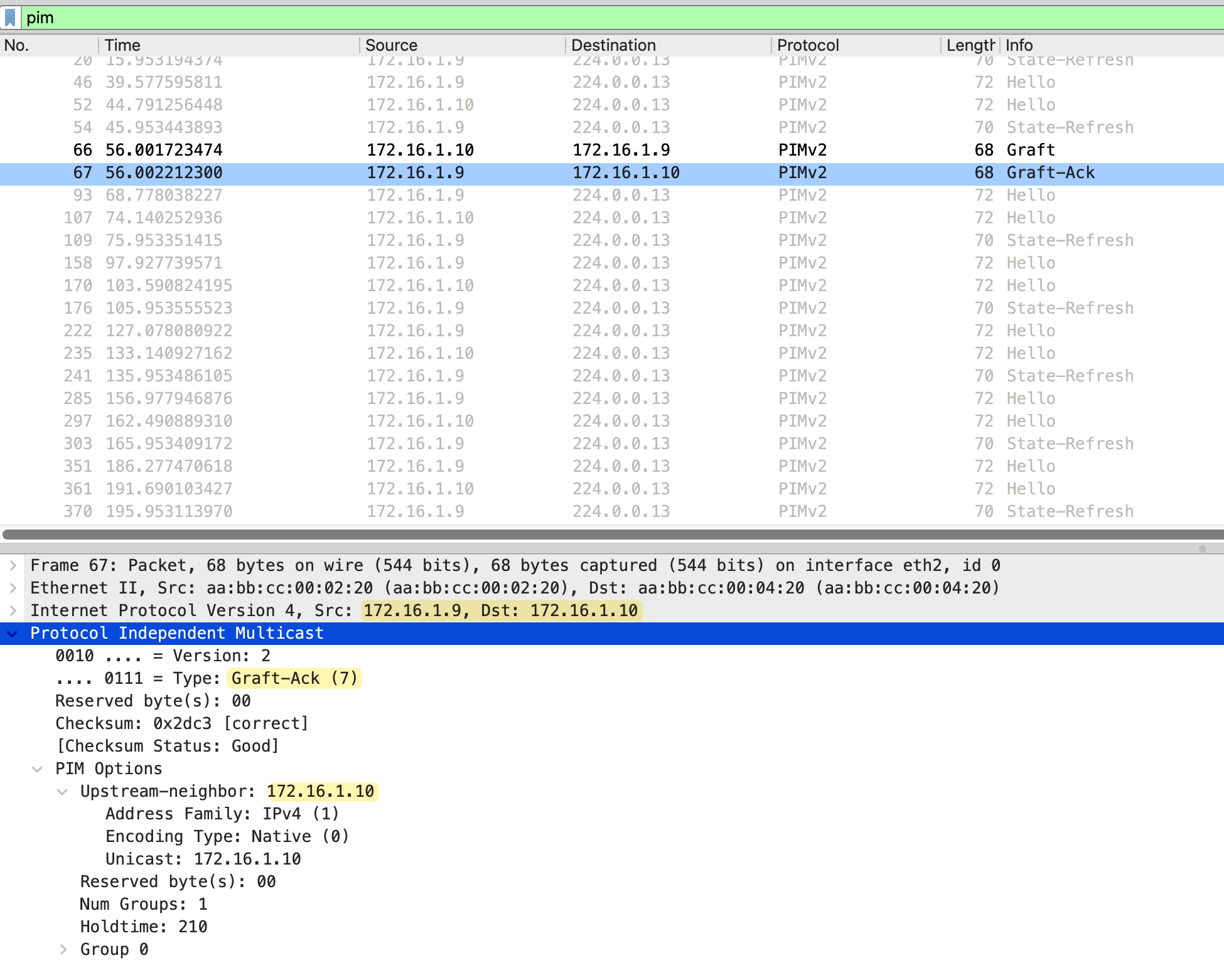
Task: Click the packet list horizontal scrollbar
Action: (x=612, y=535)
